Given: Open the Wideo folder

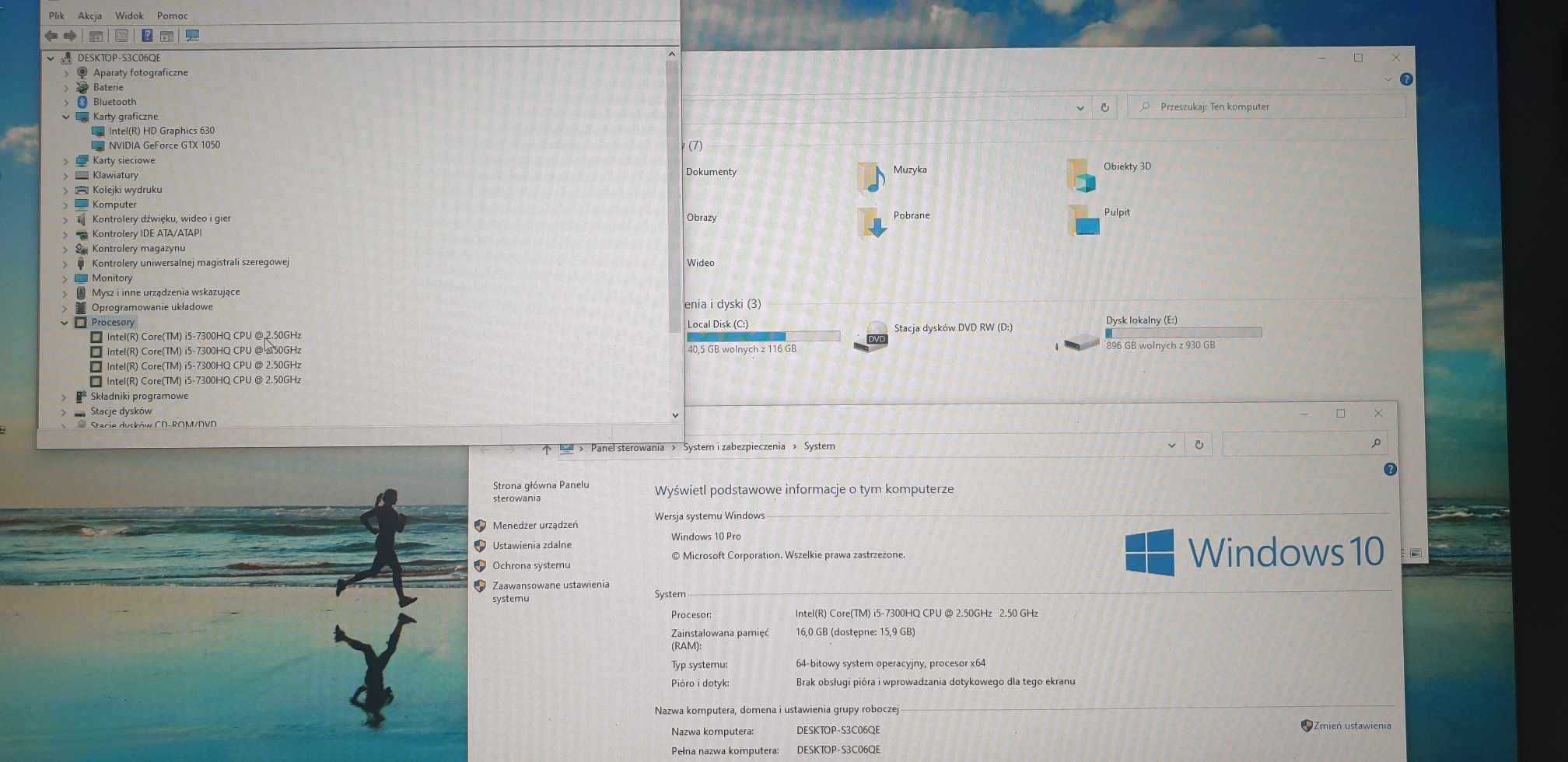Looking at the screenshot, I should point(700,263).
